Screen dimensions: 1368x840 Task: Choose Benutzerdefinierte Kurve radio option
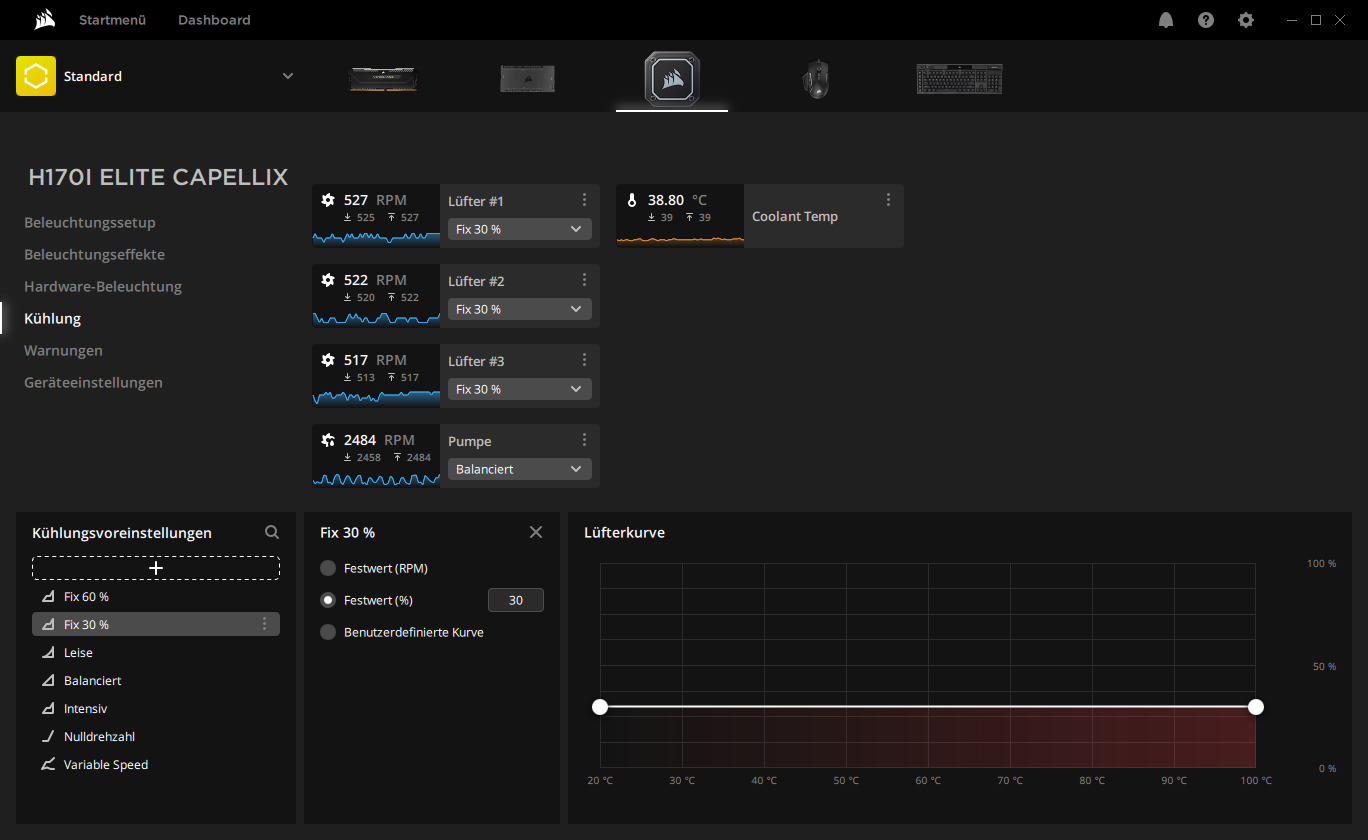point(328,632)
